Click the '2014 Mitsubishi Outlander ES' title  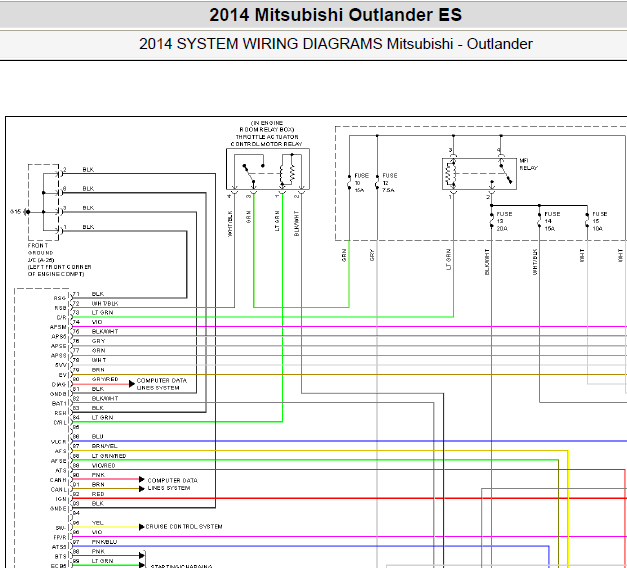point(335,15)
